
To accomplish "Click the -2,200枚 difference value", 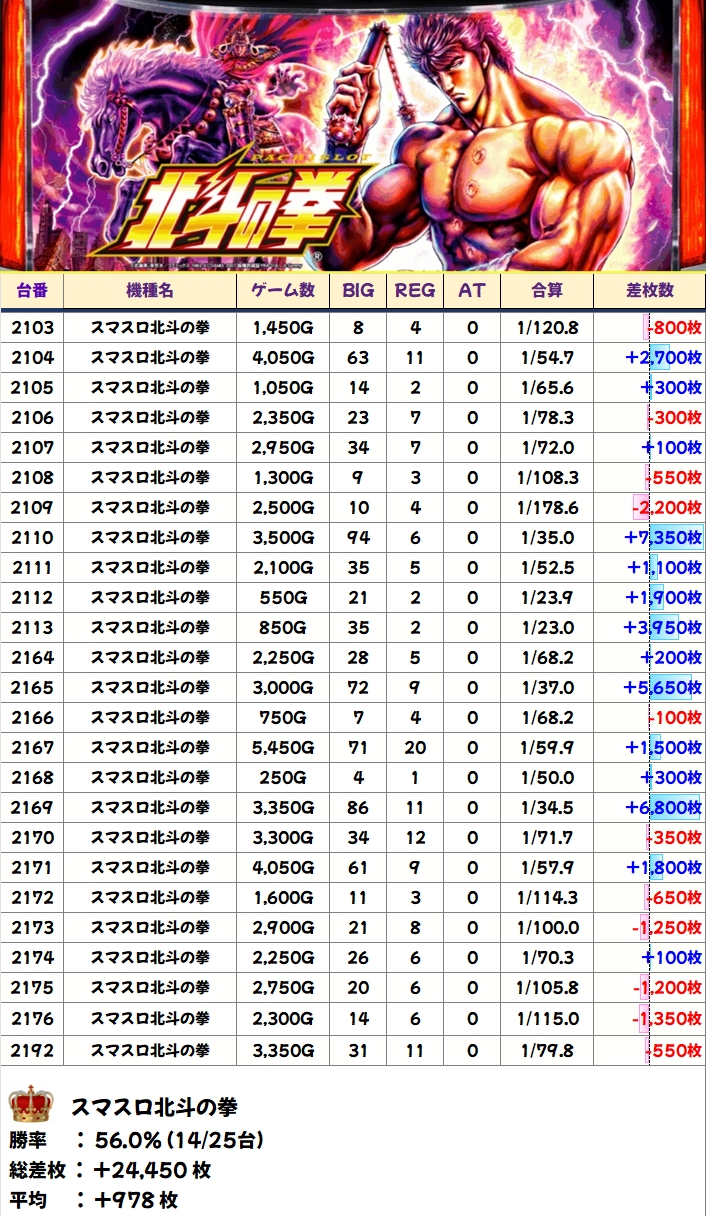I will coord(666,507).
